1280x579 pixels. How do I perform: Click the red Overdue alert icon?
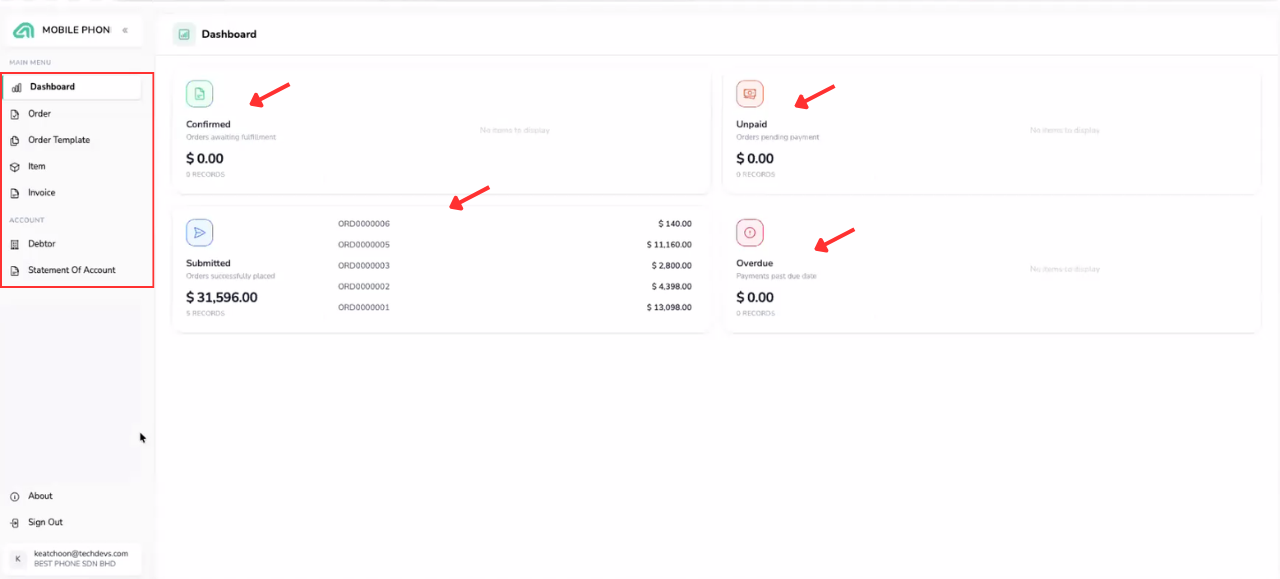[750, 233]
